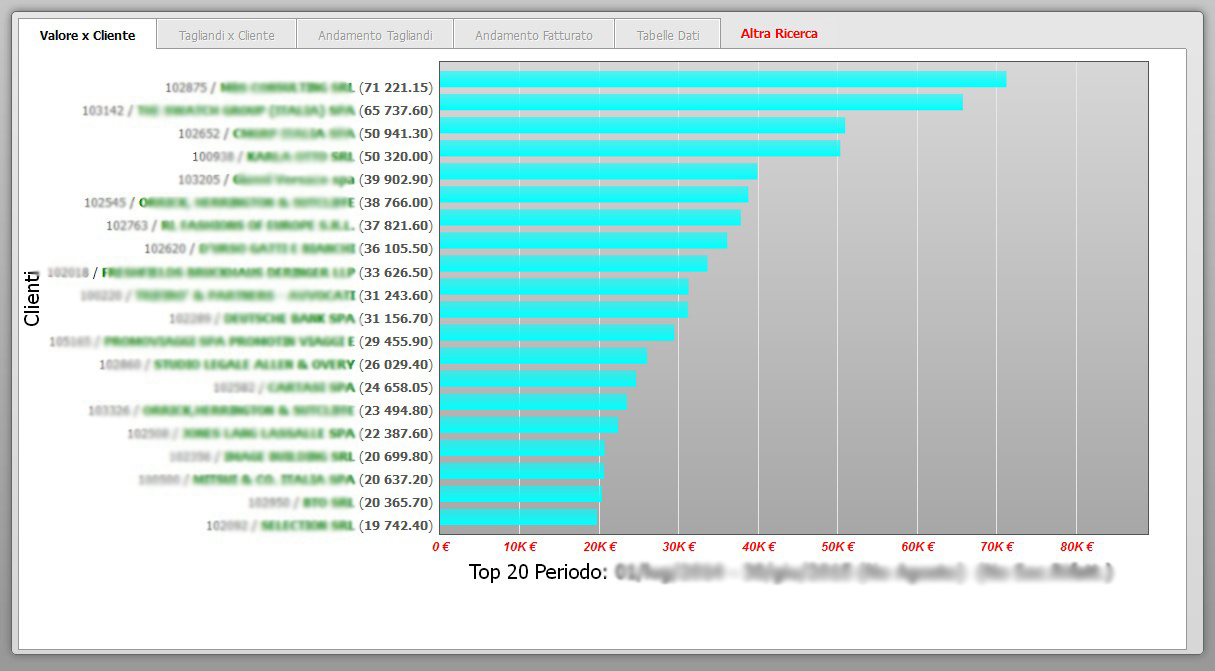The width and height of the screenshot is (1215, 671).
Task: Click the client label showing 33 626.50
Action: [240, 272]
